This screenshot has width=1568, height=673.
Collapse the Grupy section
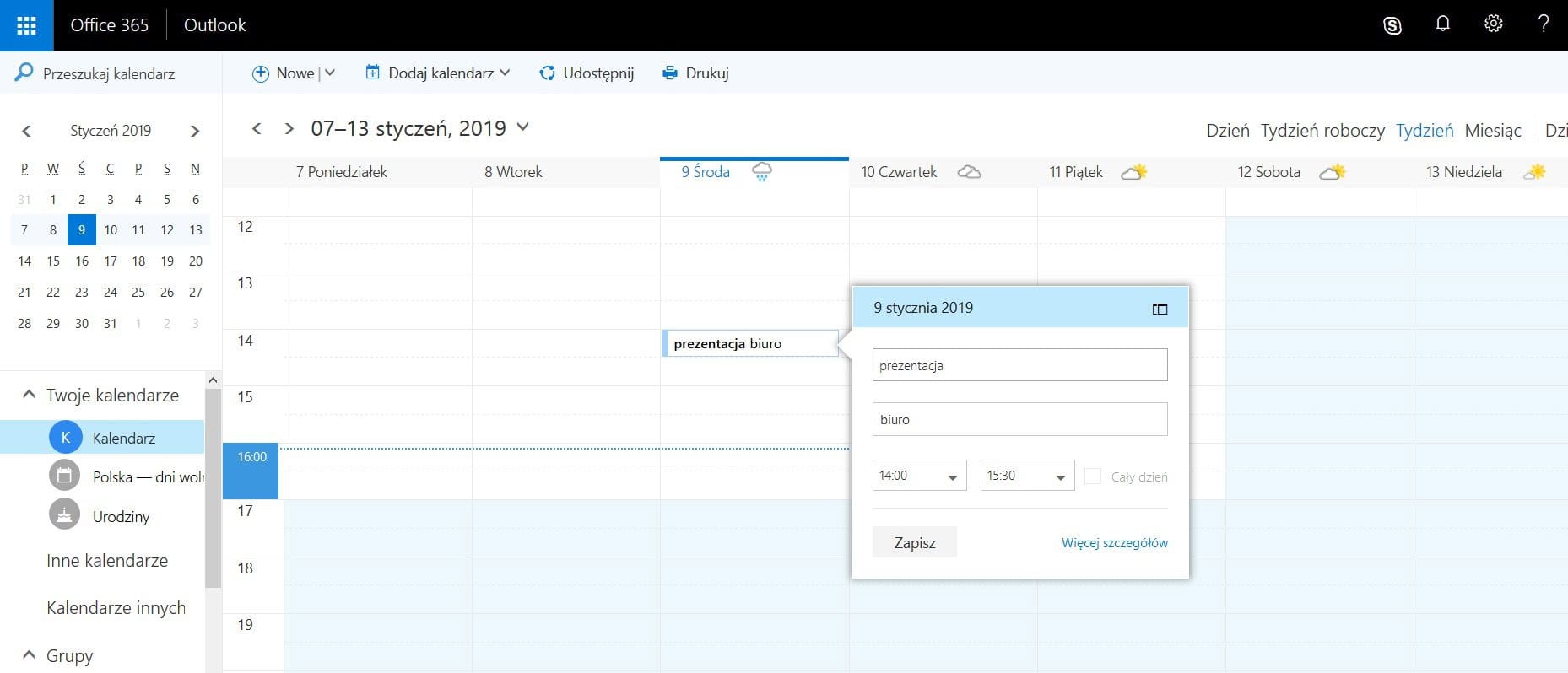[29, 655]
